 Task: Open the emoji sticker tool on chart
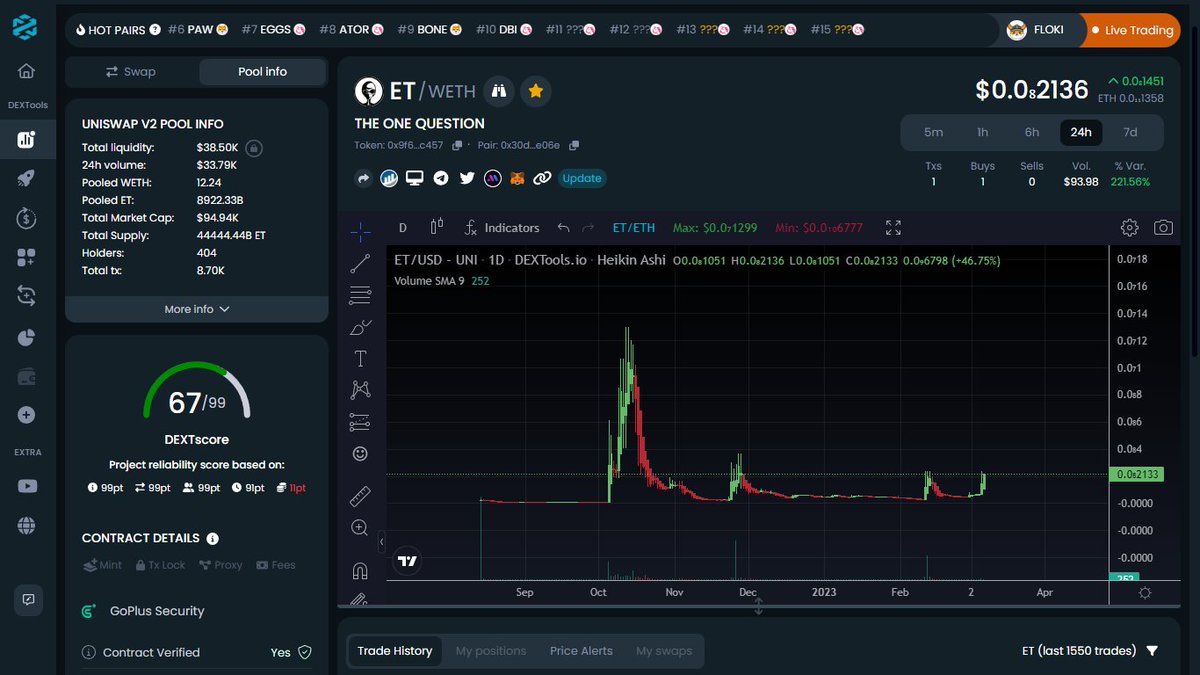coord(360,453)
